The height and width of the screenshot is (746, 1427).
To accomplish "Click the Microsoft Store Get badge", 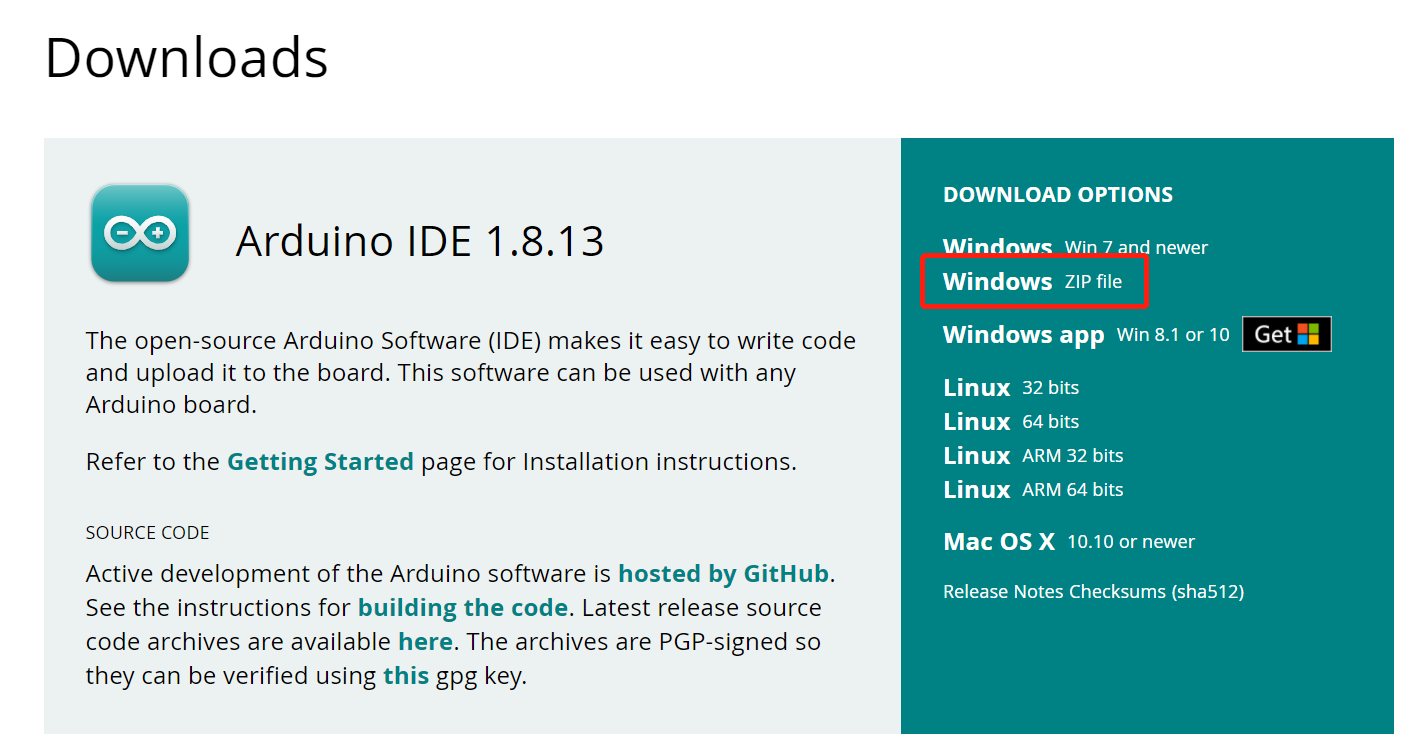I will coord(1286,334).
